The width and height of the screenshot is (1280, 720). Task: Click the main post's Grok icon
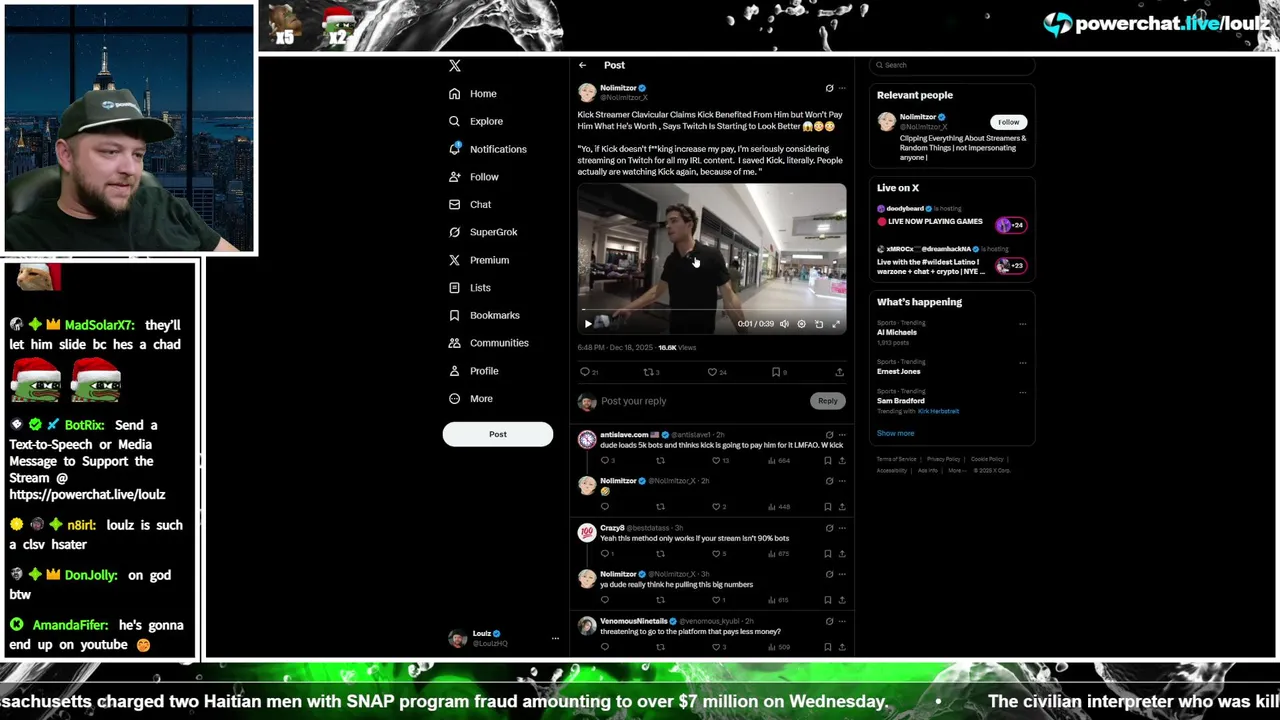tap(829, 88)
